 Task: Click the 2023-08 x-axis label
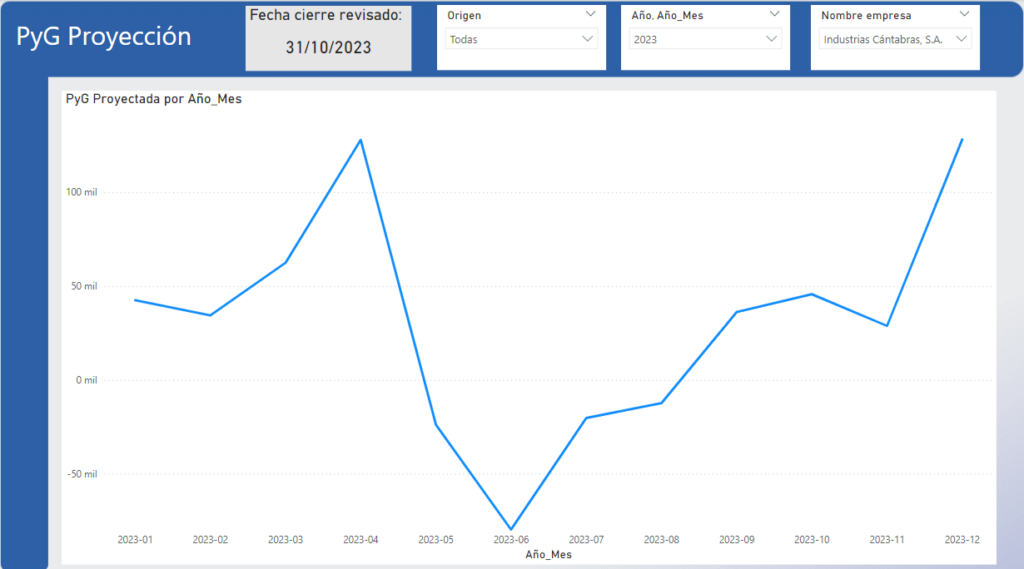pyautogui.click(x=661, y=540)
